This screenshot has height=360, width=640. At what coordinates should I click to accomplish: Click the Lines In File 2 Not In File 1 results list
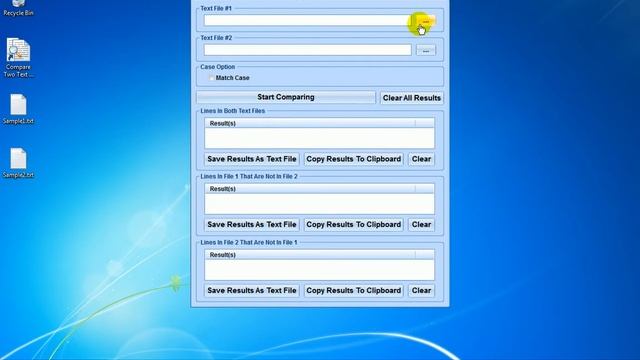pos(320,265)
